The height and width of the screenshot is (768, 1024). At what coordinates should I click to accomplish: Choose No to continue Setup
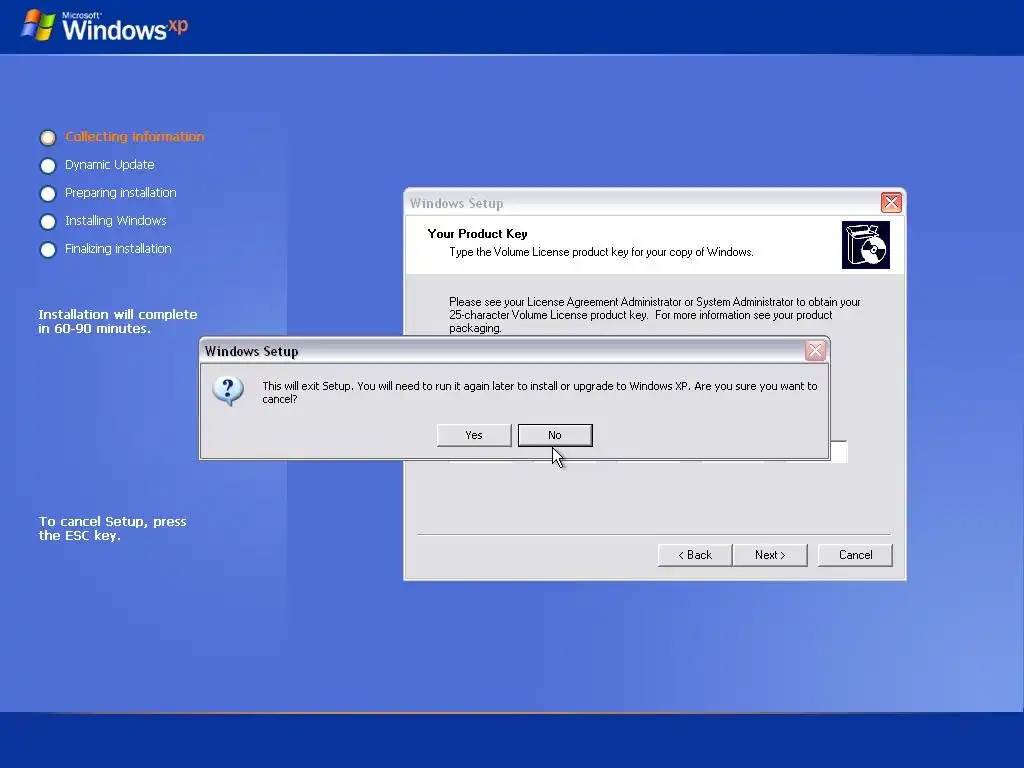point(555,435)
